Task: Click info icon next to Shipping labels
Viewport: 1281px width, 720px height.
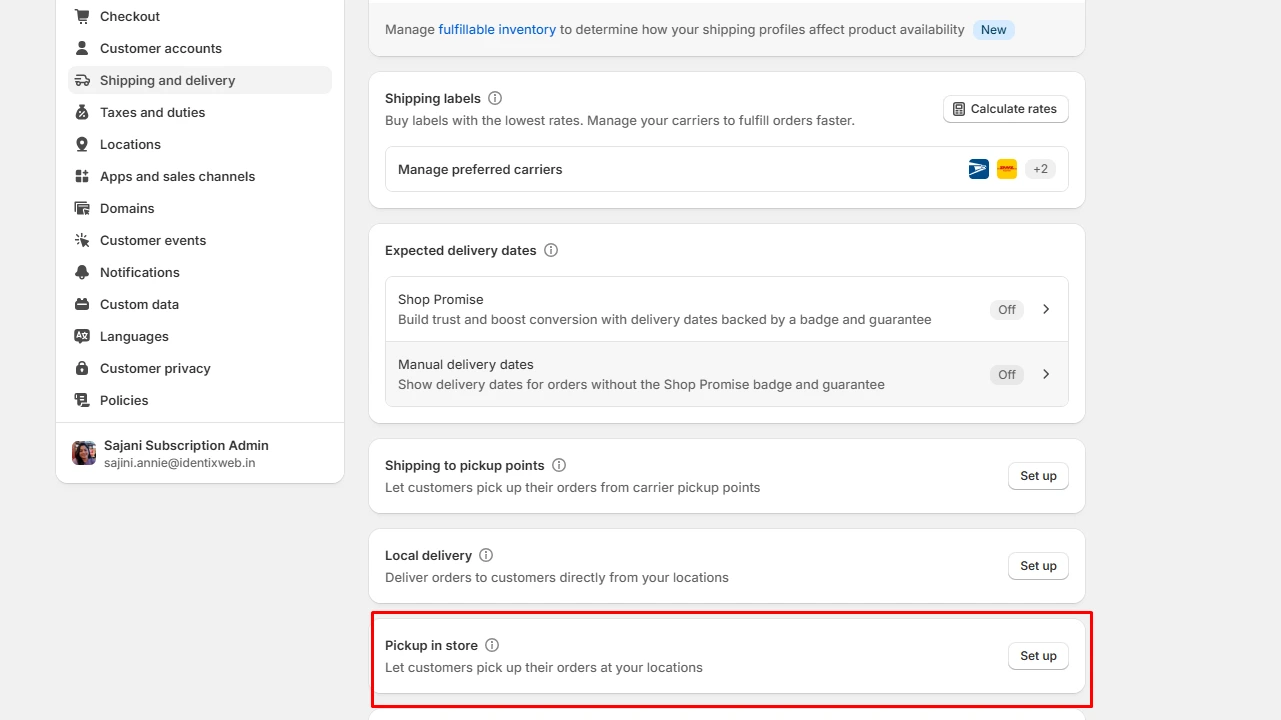Action: click(495, 98)
